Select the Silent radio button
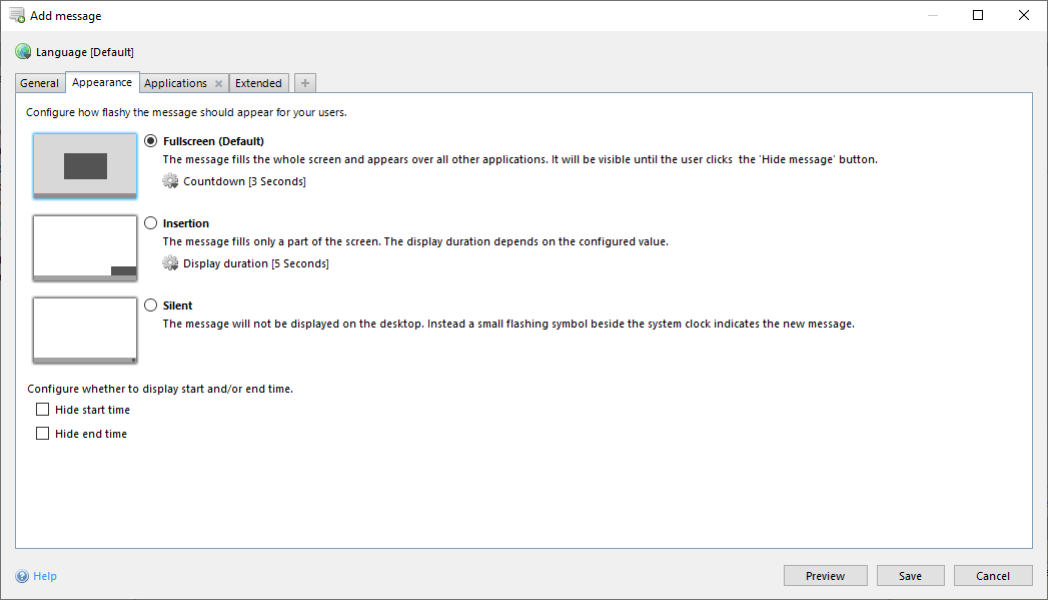1048x600 pixels. pos(150,305)
